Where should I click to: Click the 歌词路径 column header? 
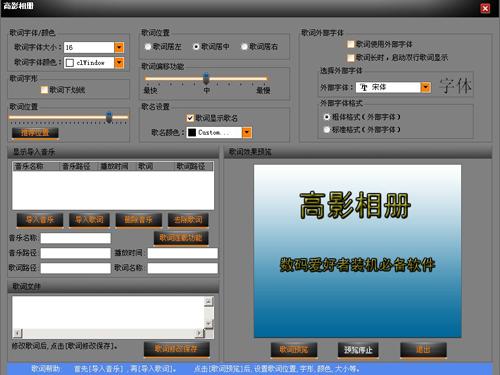pyautogui.click(x=193, y=166)
